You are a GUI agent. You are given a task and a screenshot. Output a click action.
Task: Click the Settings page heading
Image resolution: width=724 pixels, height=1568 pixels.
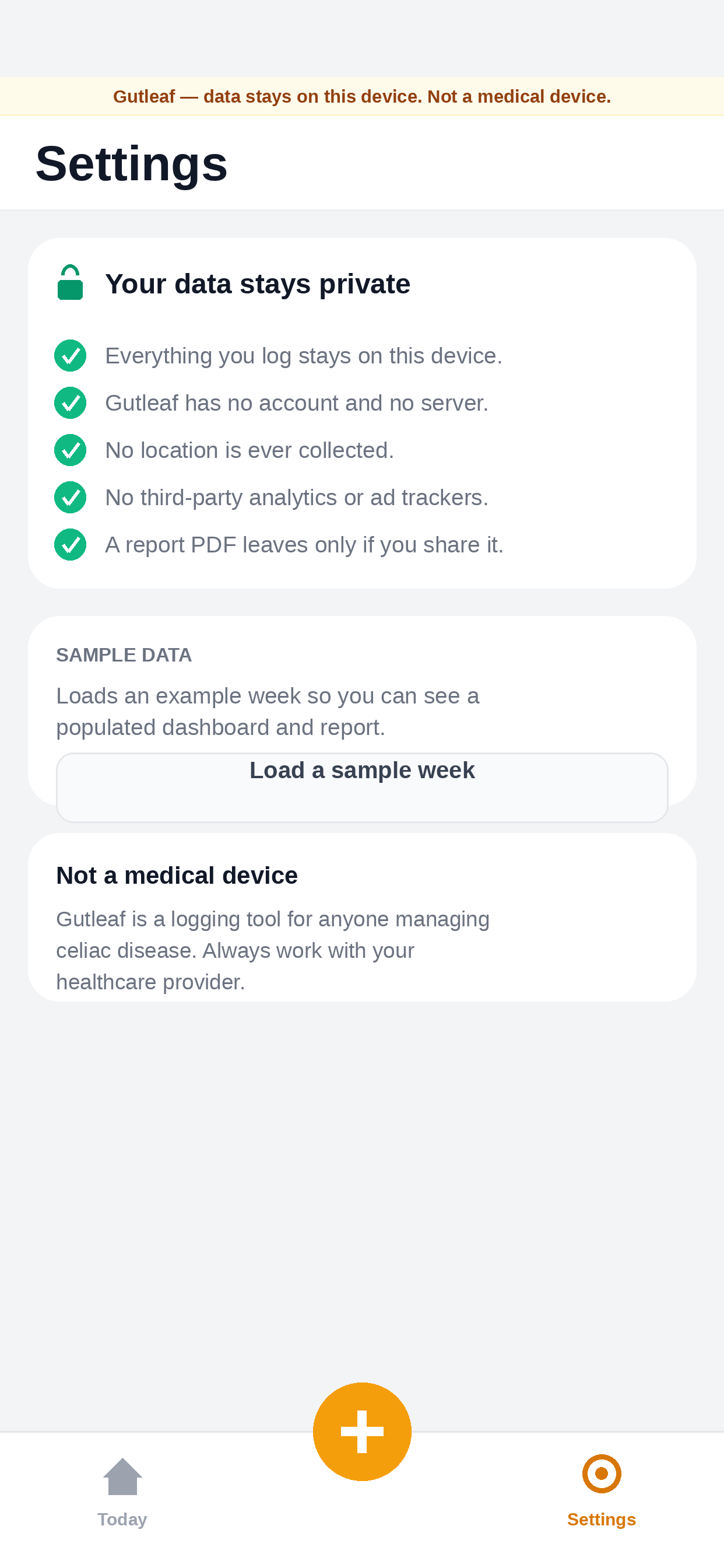[131, 163]
